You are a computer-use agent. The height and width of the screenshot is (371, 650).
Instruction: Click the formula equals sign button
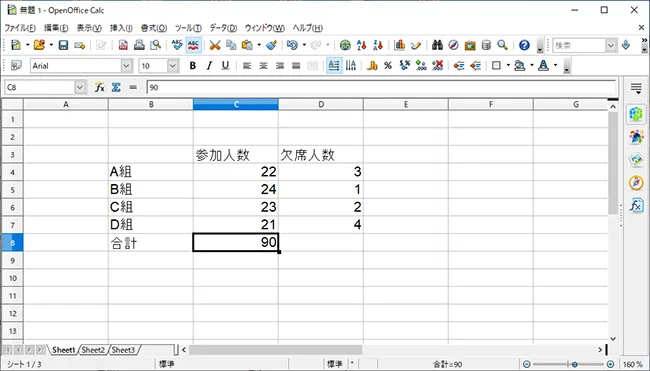point(133,87)
